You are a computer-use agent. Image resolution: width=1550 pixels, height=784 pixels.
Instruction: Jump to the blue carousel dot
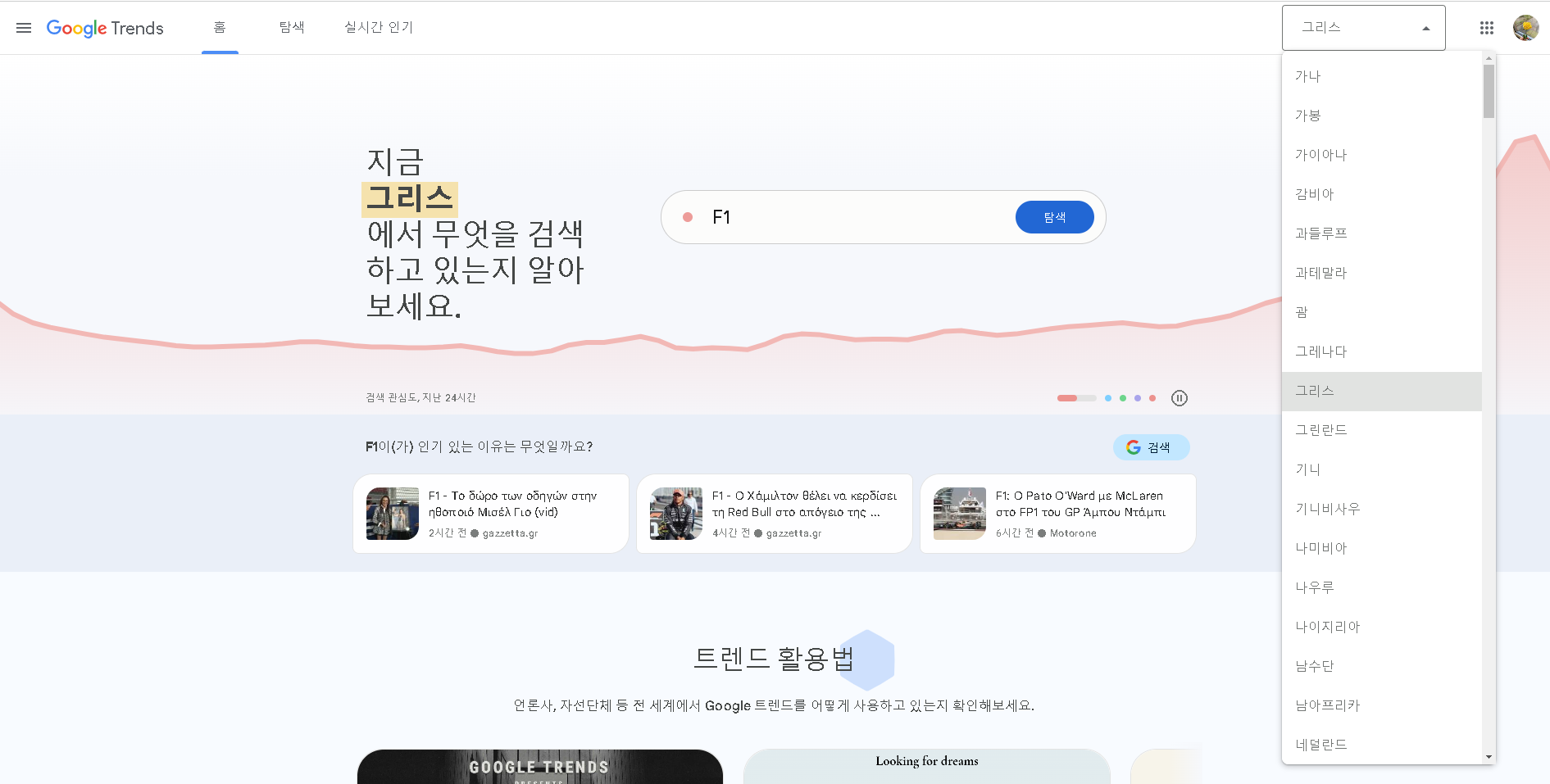1108,398
